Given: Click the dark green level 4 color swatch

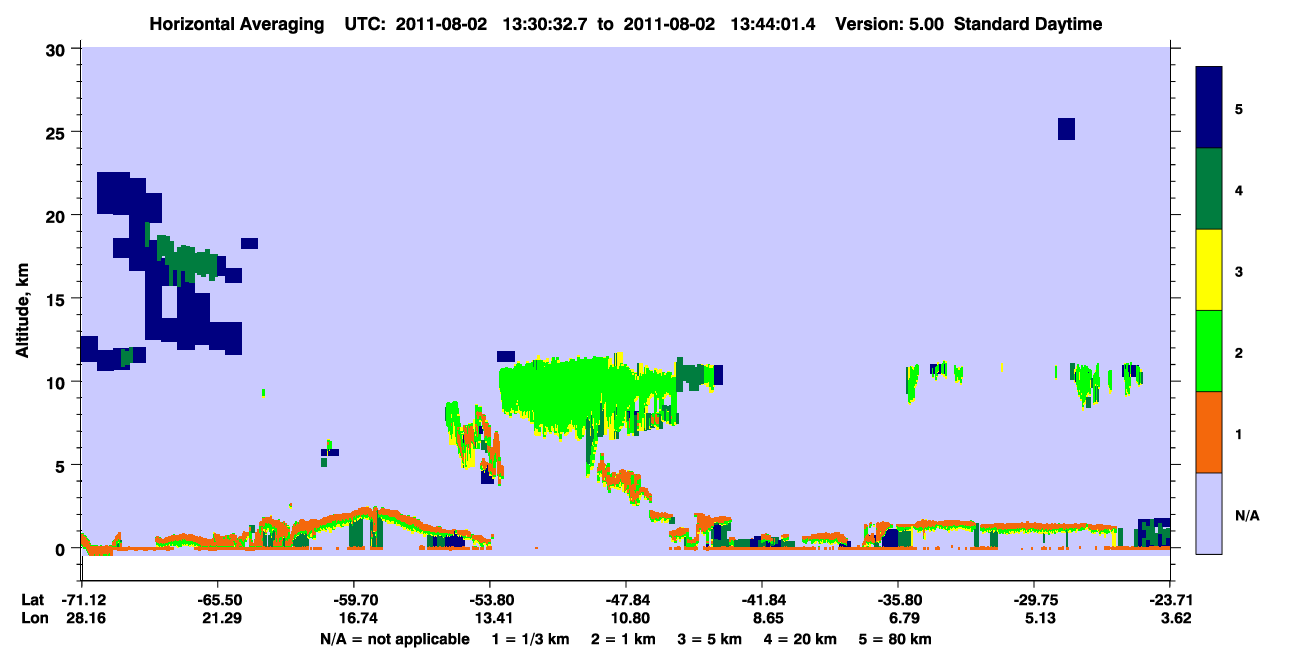Looking at the screenshot, I should pos(1209,189).
